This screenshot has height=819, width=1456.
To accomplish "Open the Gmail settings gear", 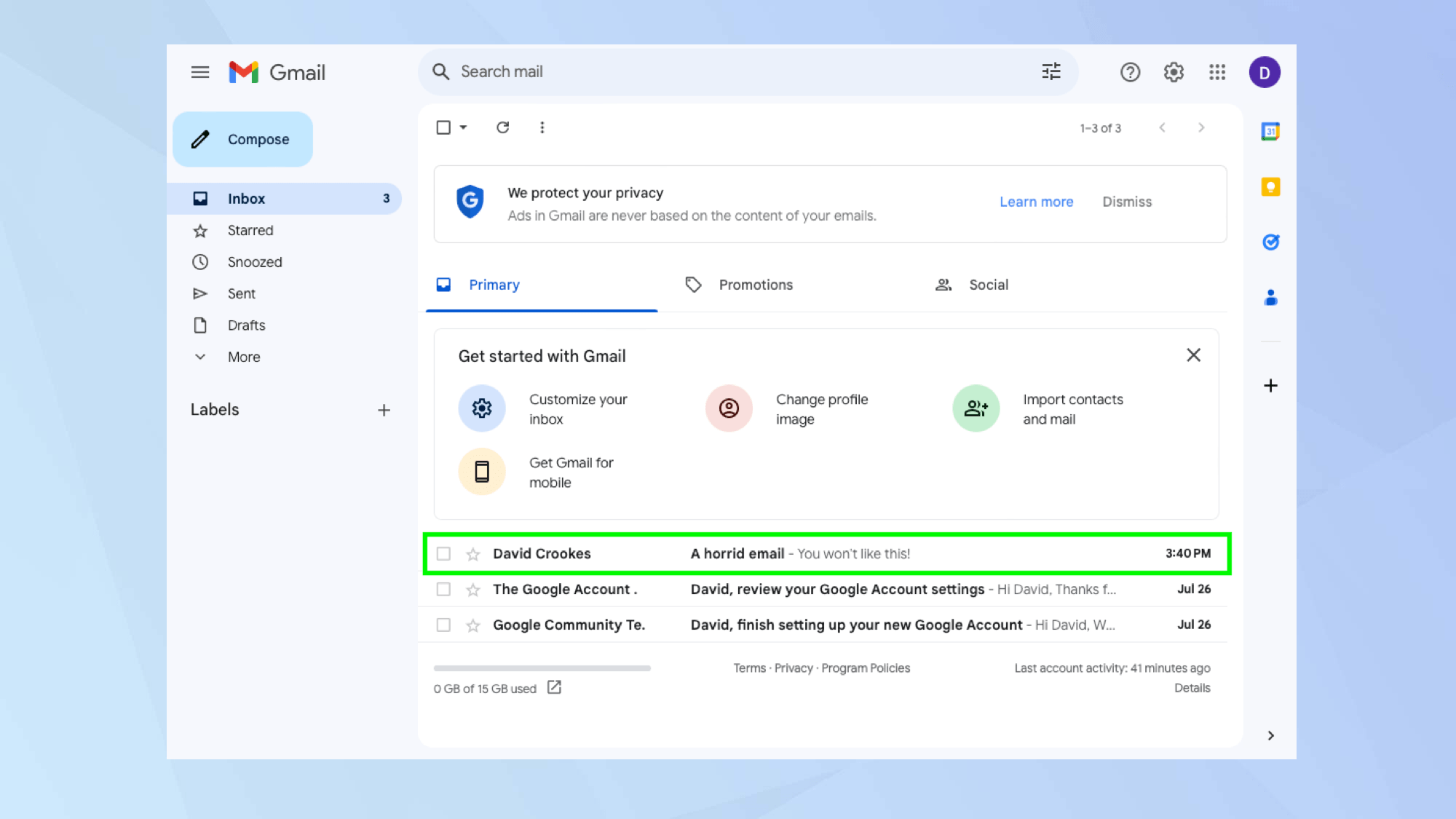I will click(x=1173, y=71).
